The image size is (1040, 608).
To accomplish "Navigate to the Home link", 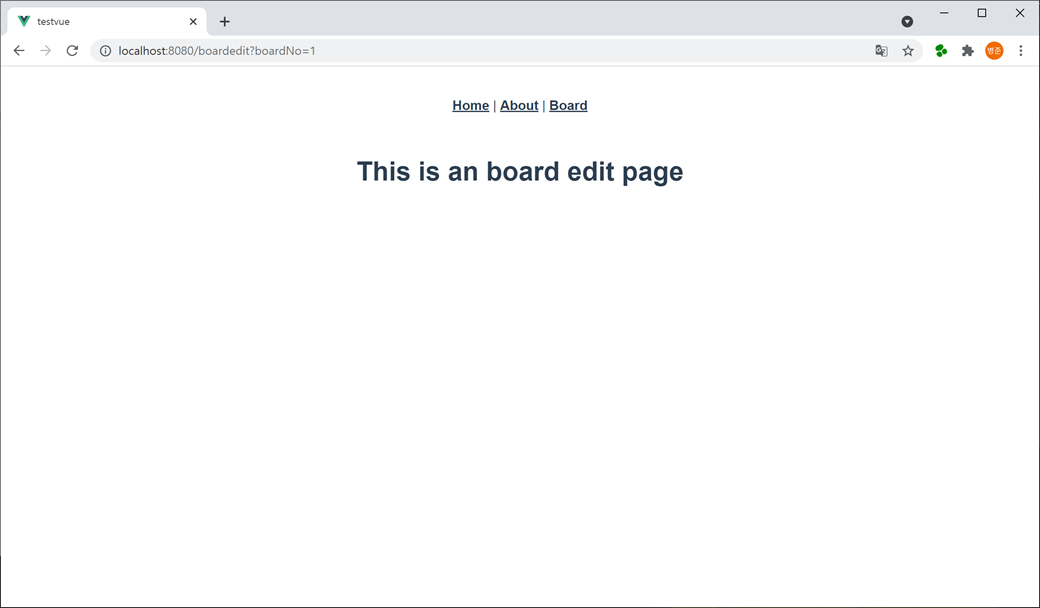I will (470, 105).
